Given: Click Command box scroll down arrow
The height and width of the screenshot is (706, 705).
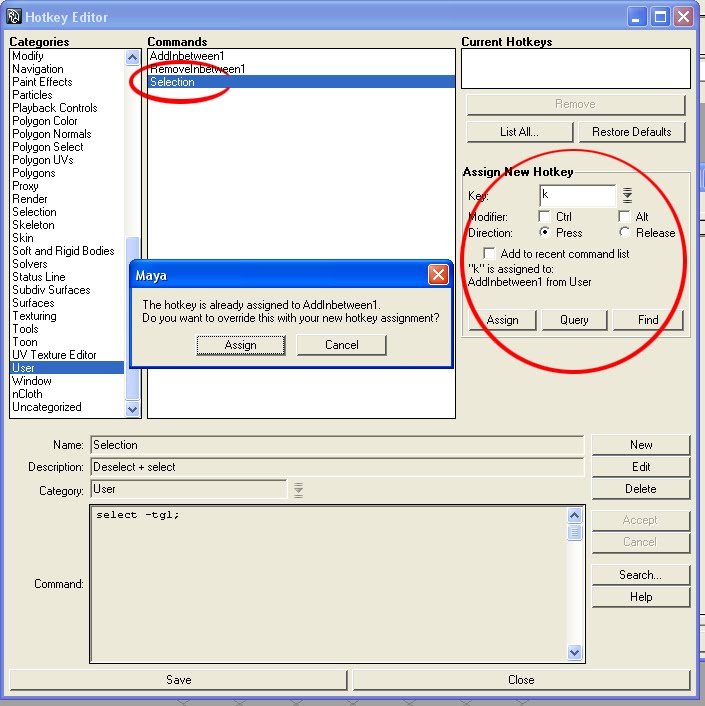Looking at the screenshot, I should pos(574,652).
